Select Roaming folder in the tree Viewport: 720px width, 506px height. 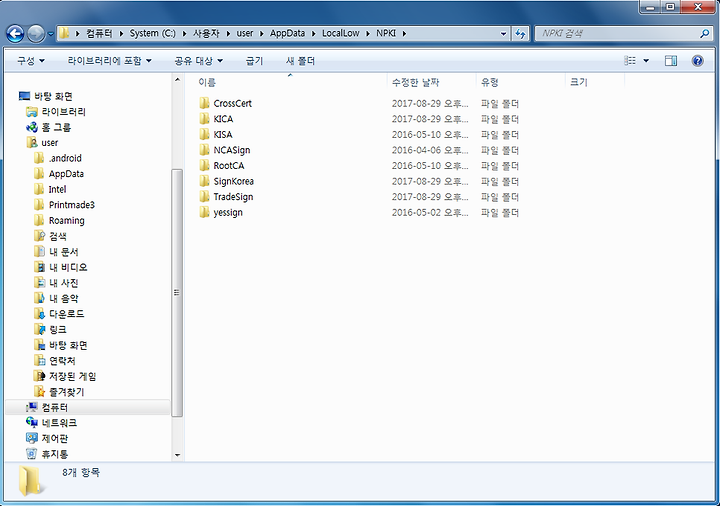[67, 221]
